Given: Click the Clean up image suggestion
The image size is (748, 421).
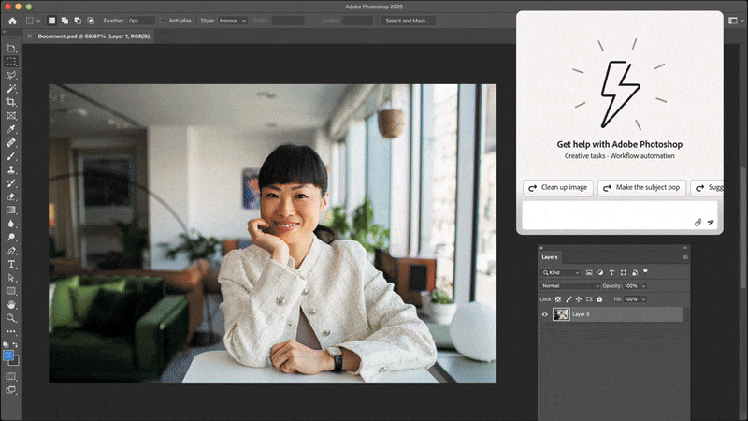Looking at the screenshot, I should [558, 188].
